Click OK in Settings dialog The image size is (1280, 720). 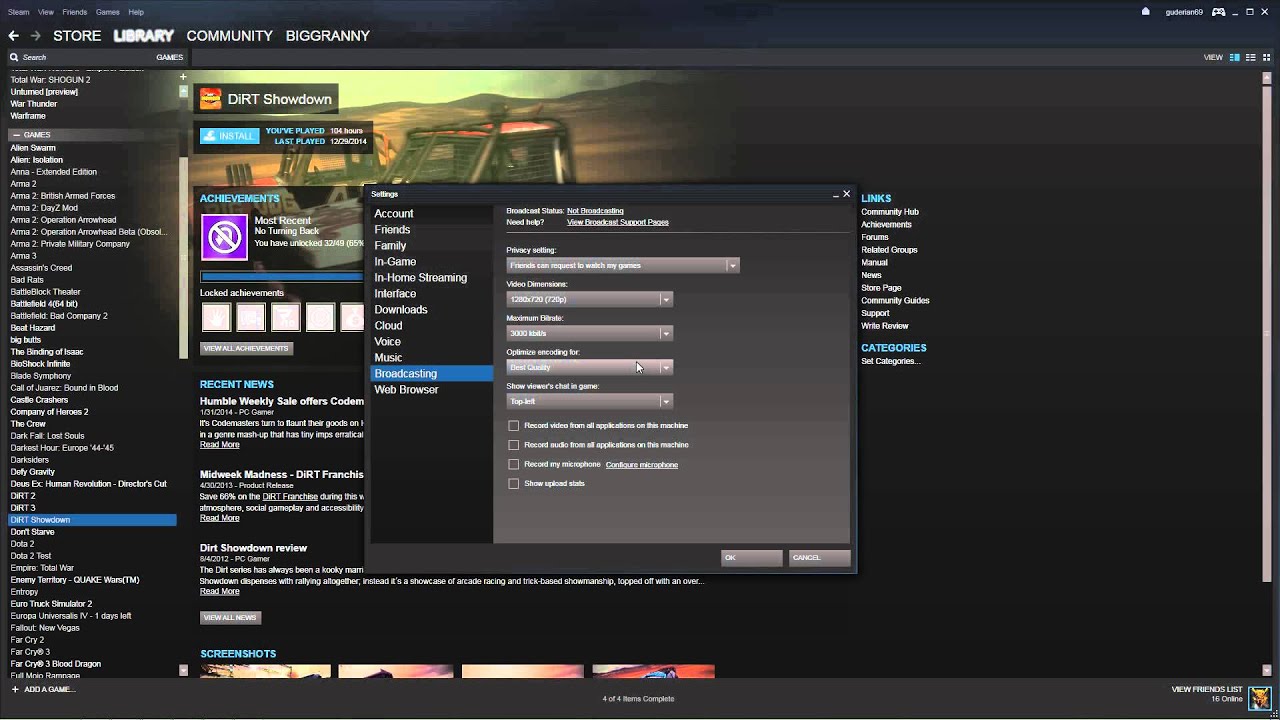(751, 558)
